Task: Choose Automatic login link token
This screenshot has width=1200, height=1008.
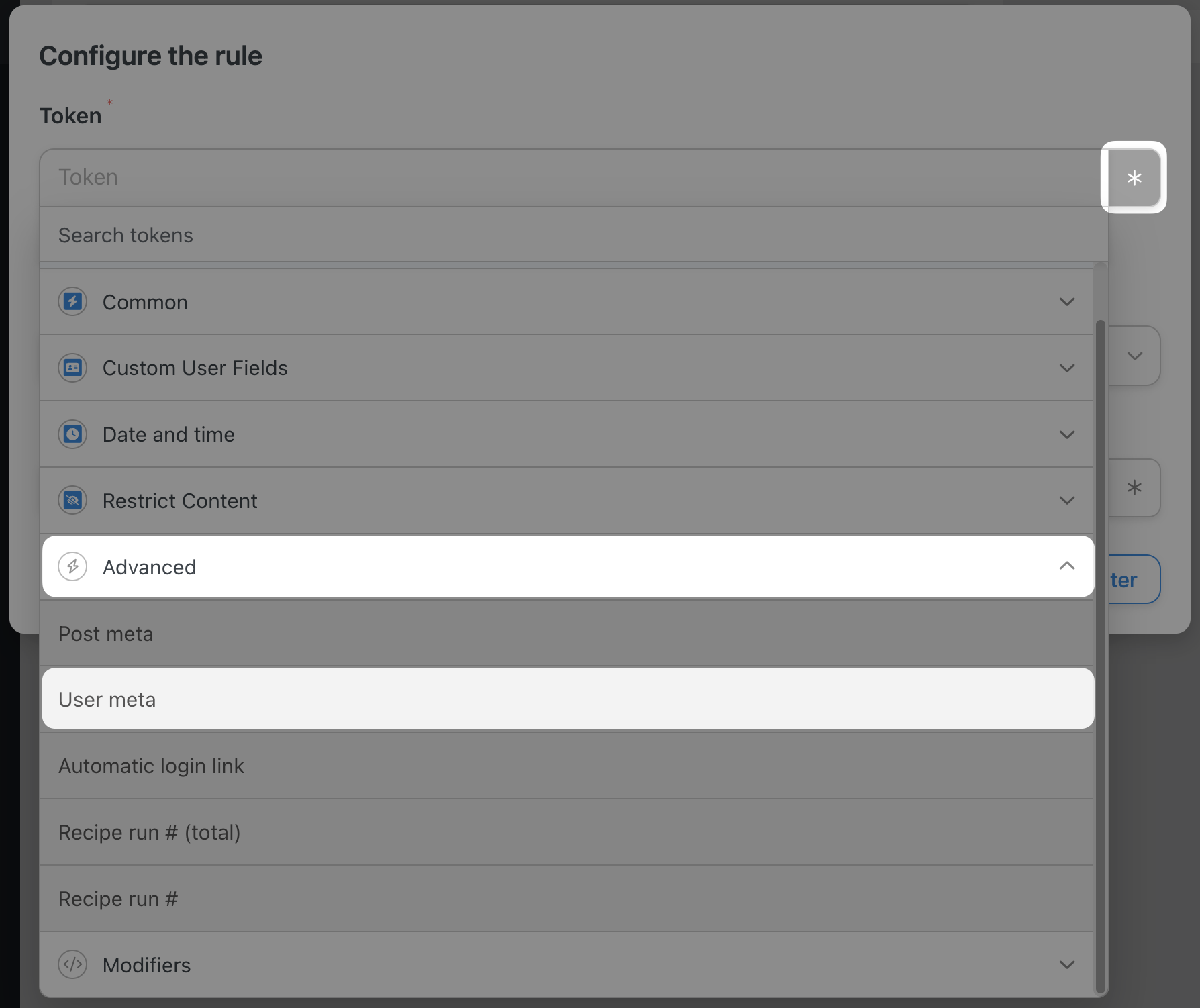Action: click(x=151, y=766)
